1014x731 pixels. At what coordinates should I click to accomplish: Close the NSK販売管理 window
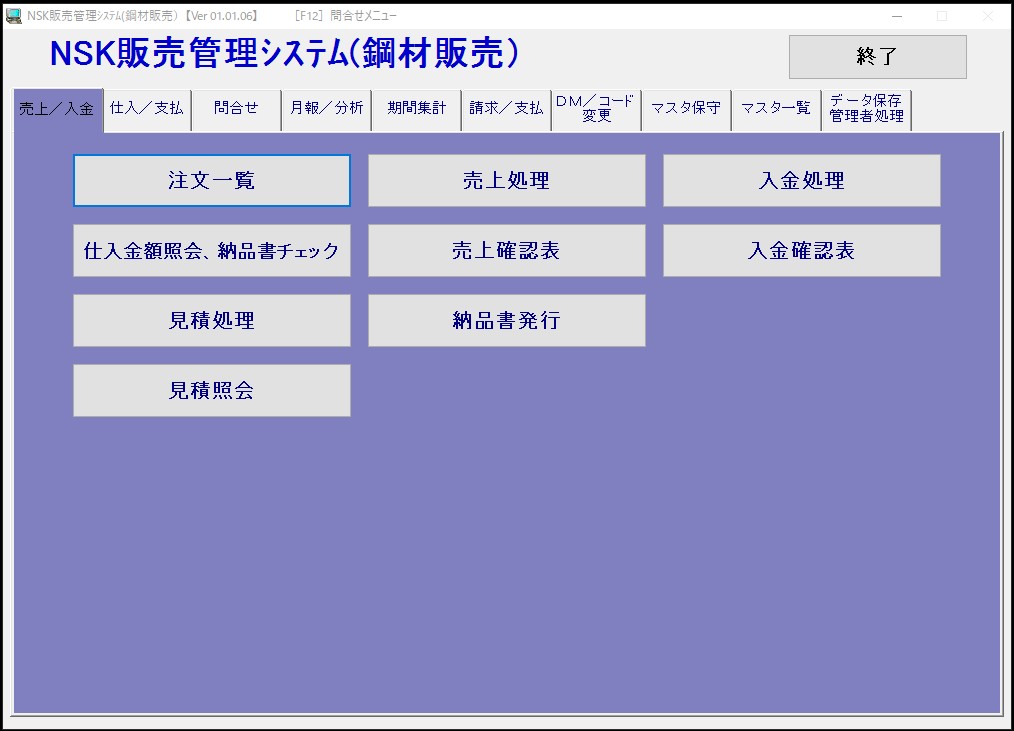click(x=988, y=16)
